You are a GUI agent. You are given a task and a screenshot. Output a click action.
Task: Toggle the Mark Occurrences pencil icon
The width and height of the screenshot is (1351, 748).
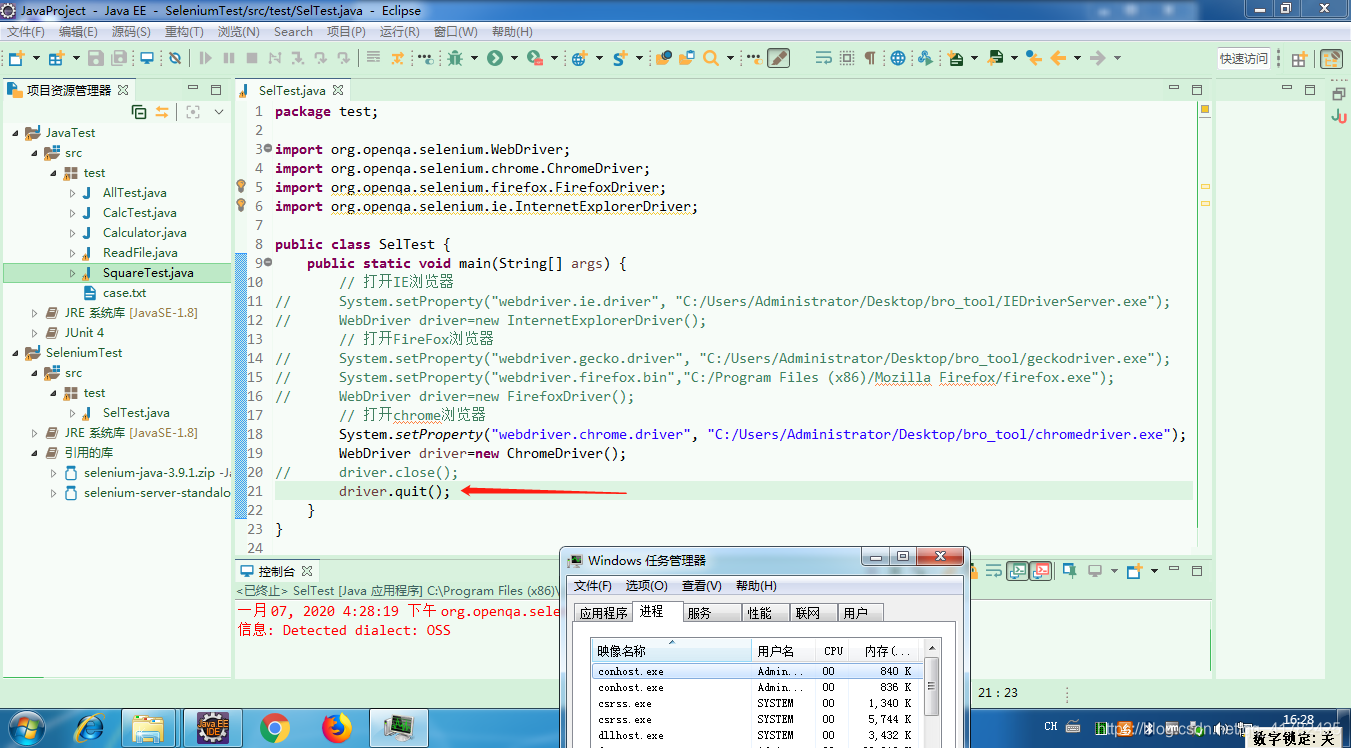[778, 58]
